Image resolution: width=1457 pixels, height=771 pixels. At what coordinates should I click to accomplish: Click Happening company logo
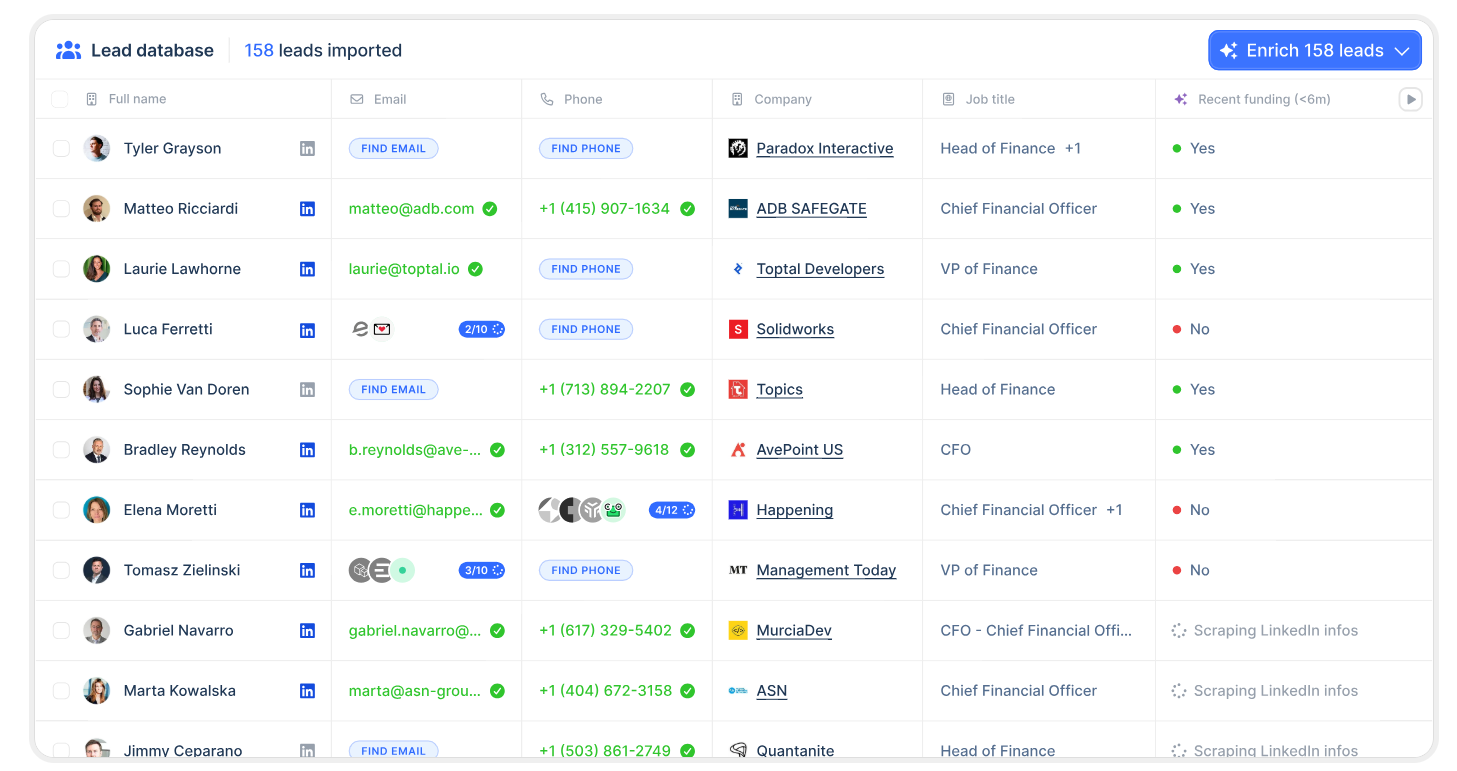[738, 510]
